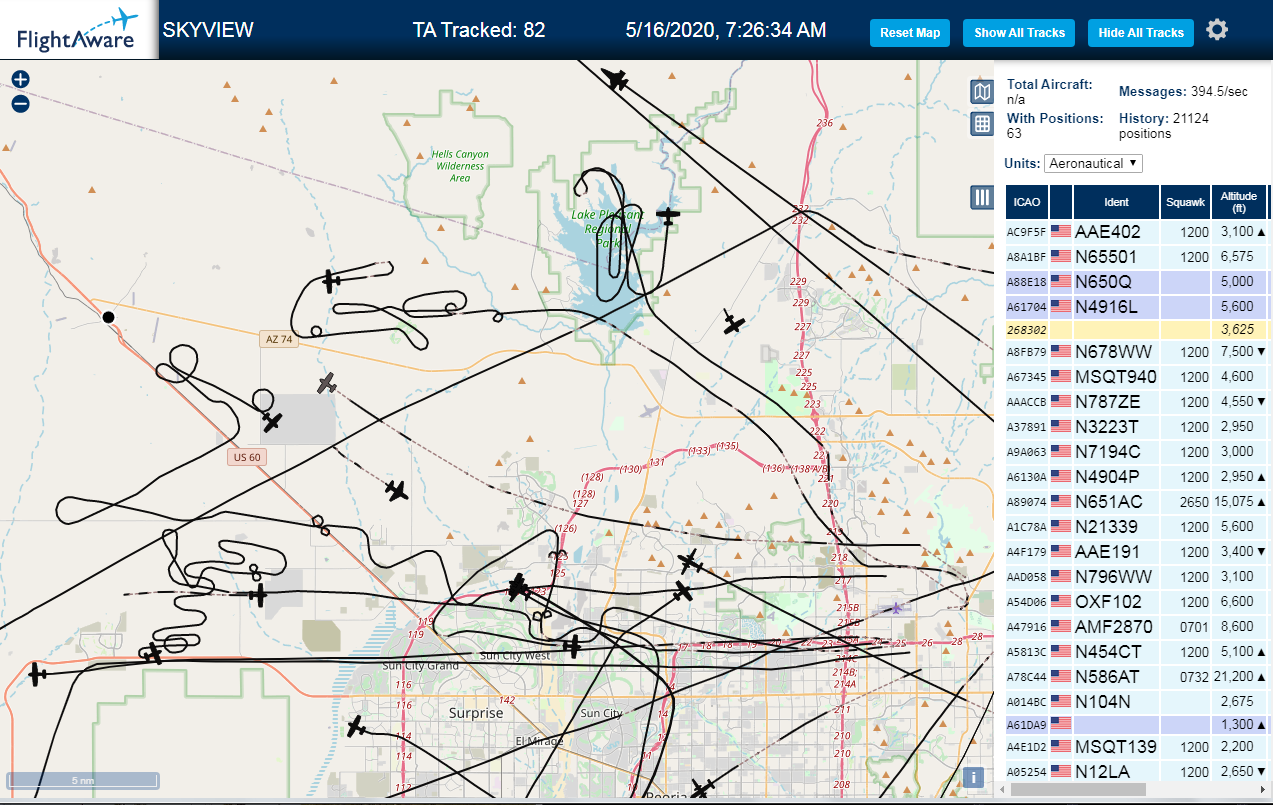Select the OXF102 aircraft row
This screenshot has height=805, width=1273.
[1137, 602]
